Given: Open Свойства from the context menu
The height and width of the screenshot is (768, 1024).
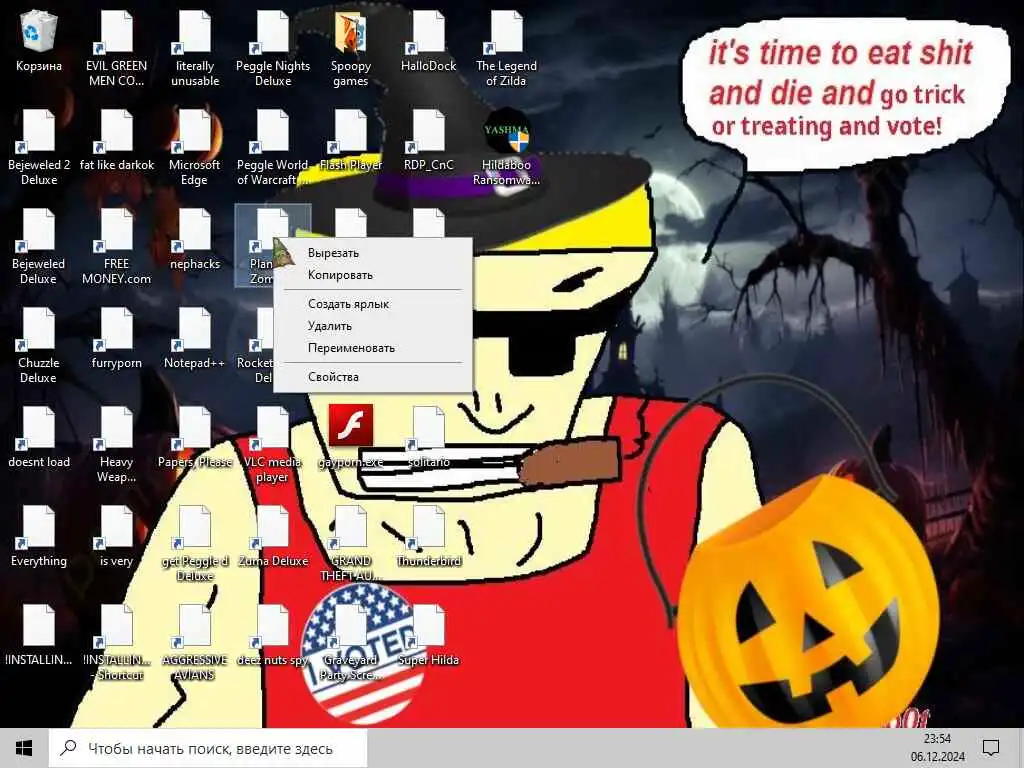Looking at the screenshot, I should [373, 377].
